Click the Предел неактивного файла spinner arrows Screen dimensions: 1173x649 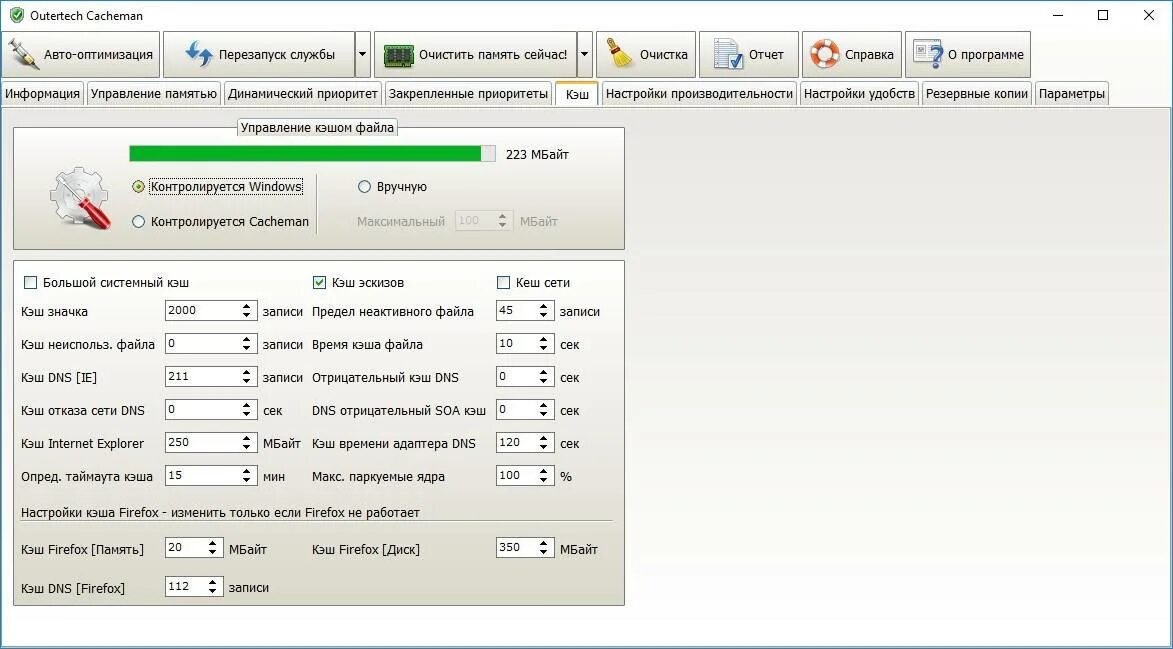[x=544, y=311]
